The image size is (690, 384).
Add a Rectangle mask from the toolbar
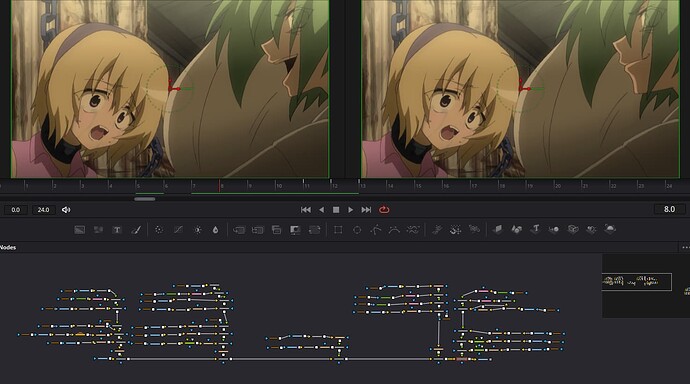[338, 230]
